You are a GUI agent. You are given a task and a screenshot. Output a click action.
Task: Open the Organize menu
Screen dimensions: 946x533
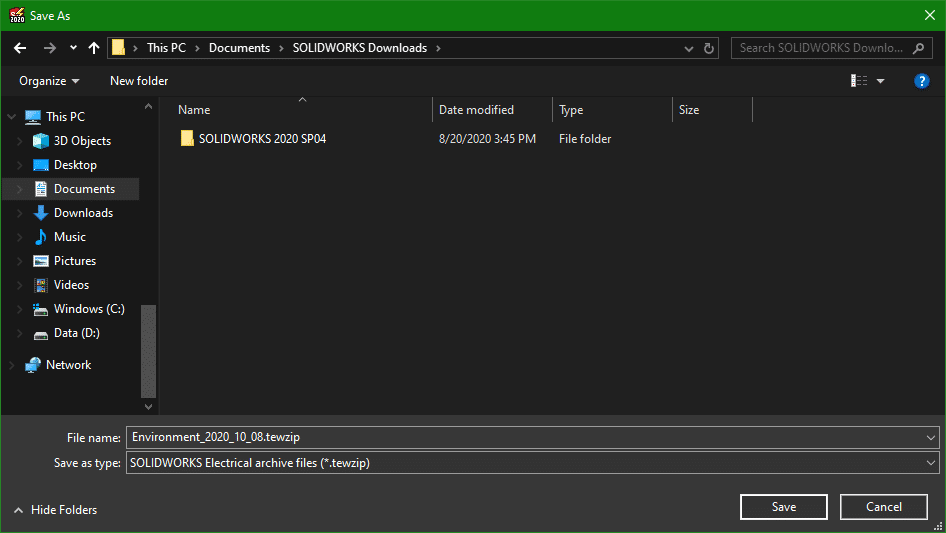pos(49,81)
